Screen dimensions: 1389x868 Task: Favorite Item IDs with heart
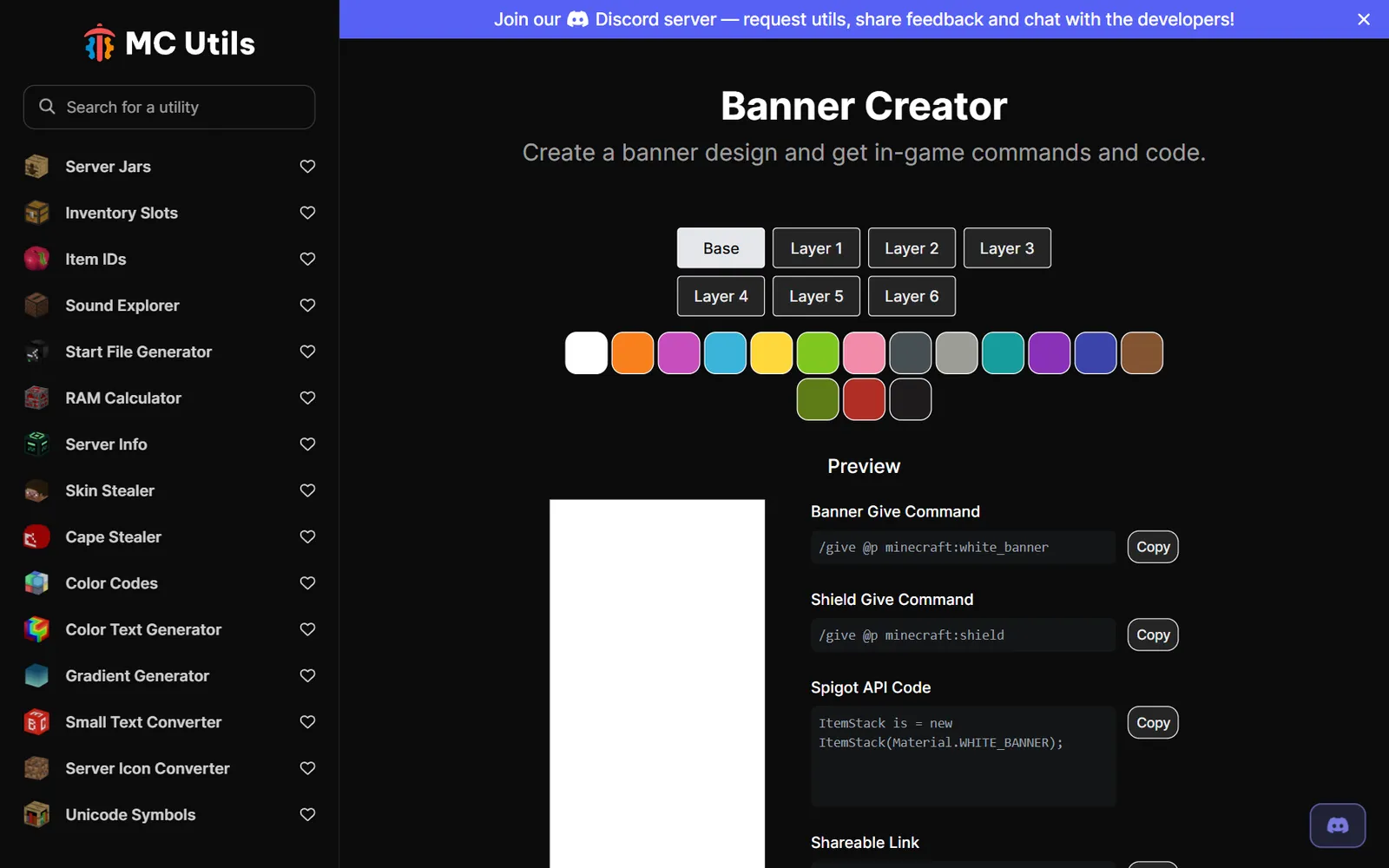(307, 259)
